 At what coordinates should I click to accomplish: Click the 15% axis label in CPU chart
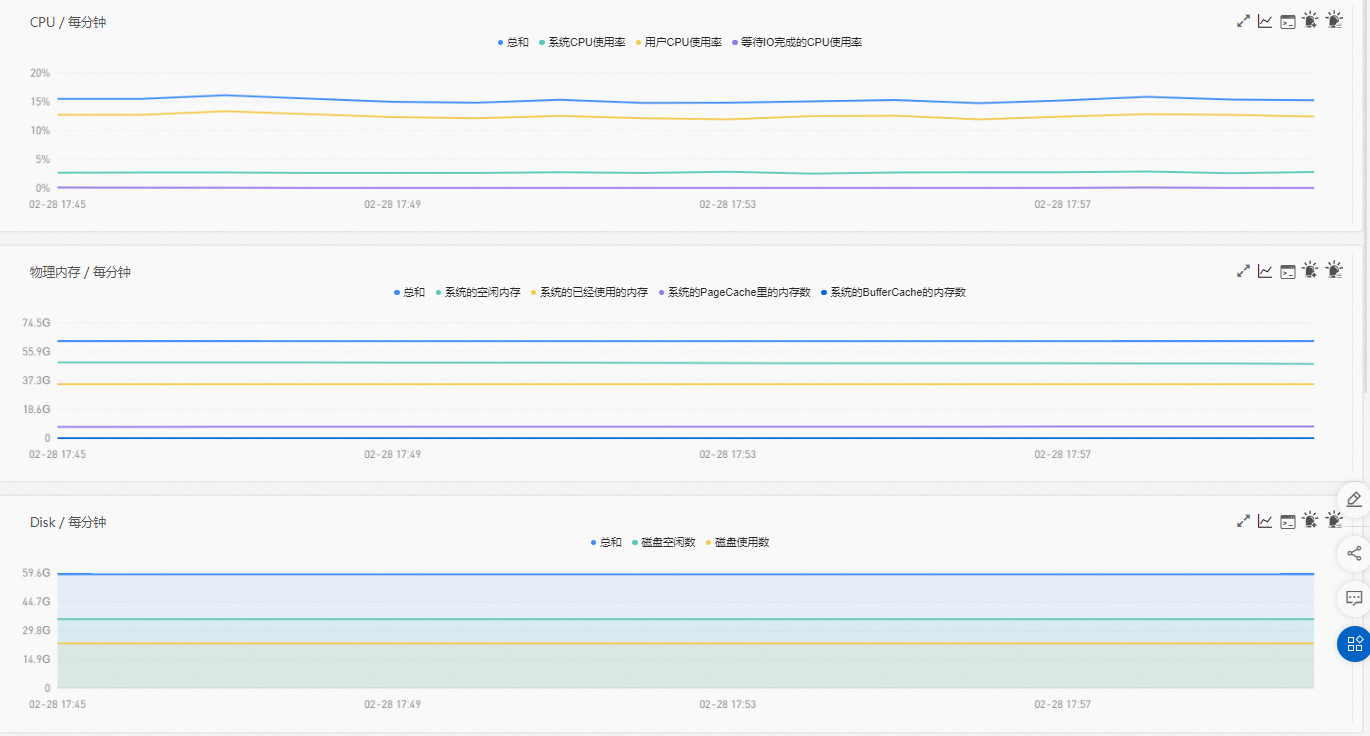click(40, 102)
